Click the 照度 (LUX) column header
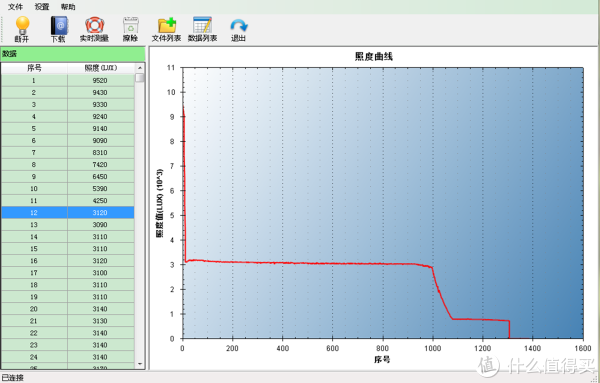 (x=101, y=68)
